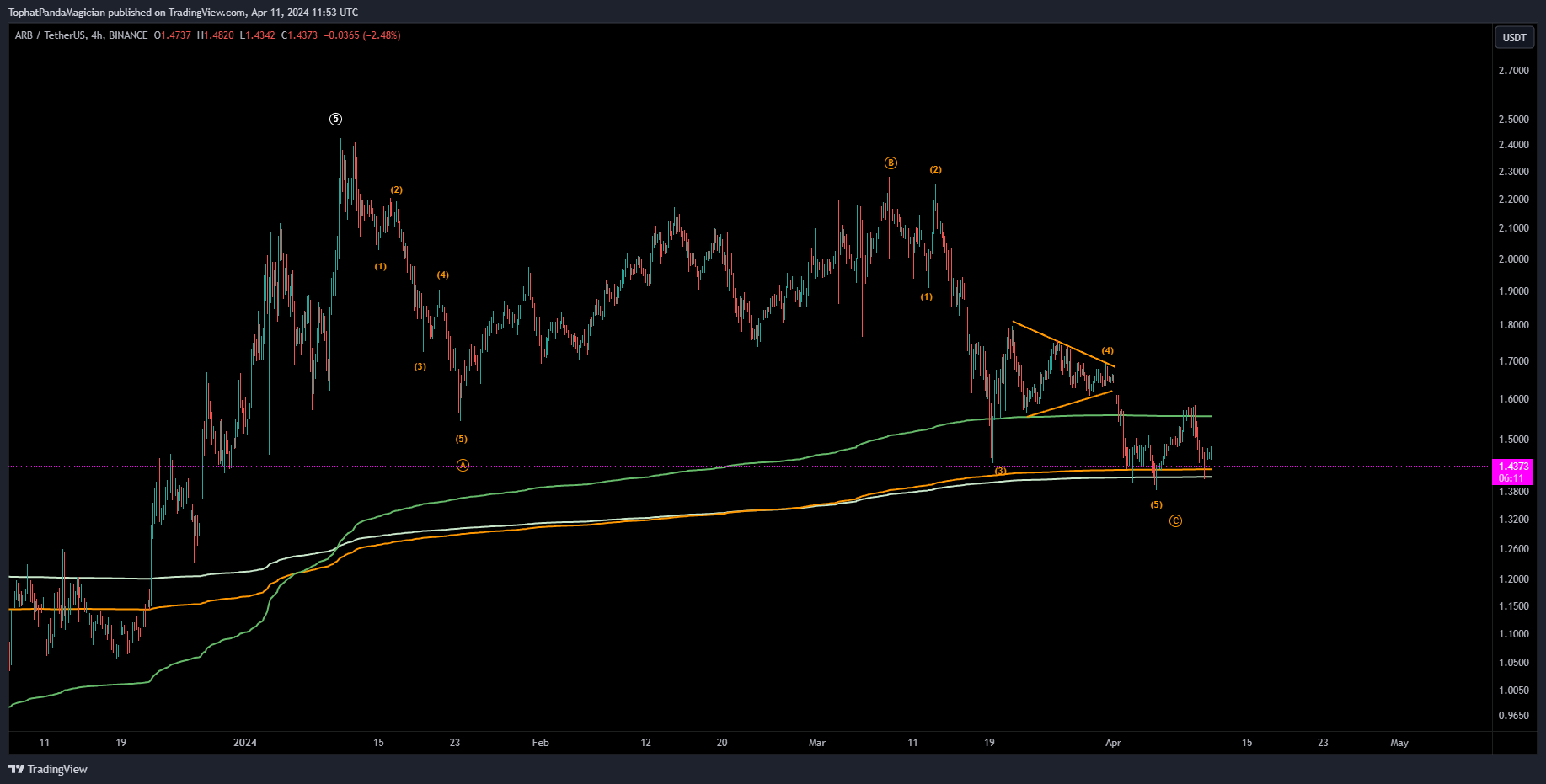Click the 1.0500 price axis label
Viewport: 1546px width, 784px height.
pyautogui.click(x=1513, y=663)
